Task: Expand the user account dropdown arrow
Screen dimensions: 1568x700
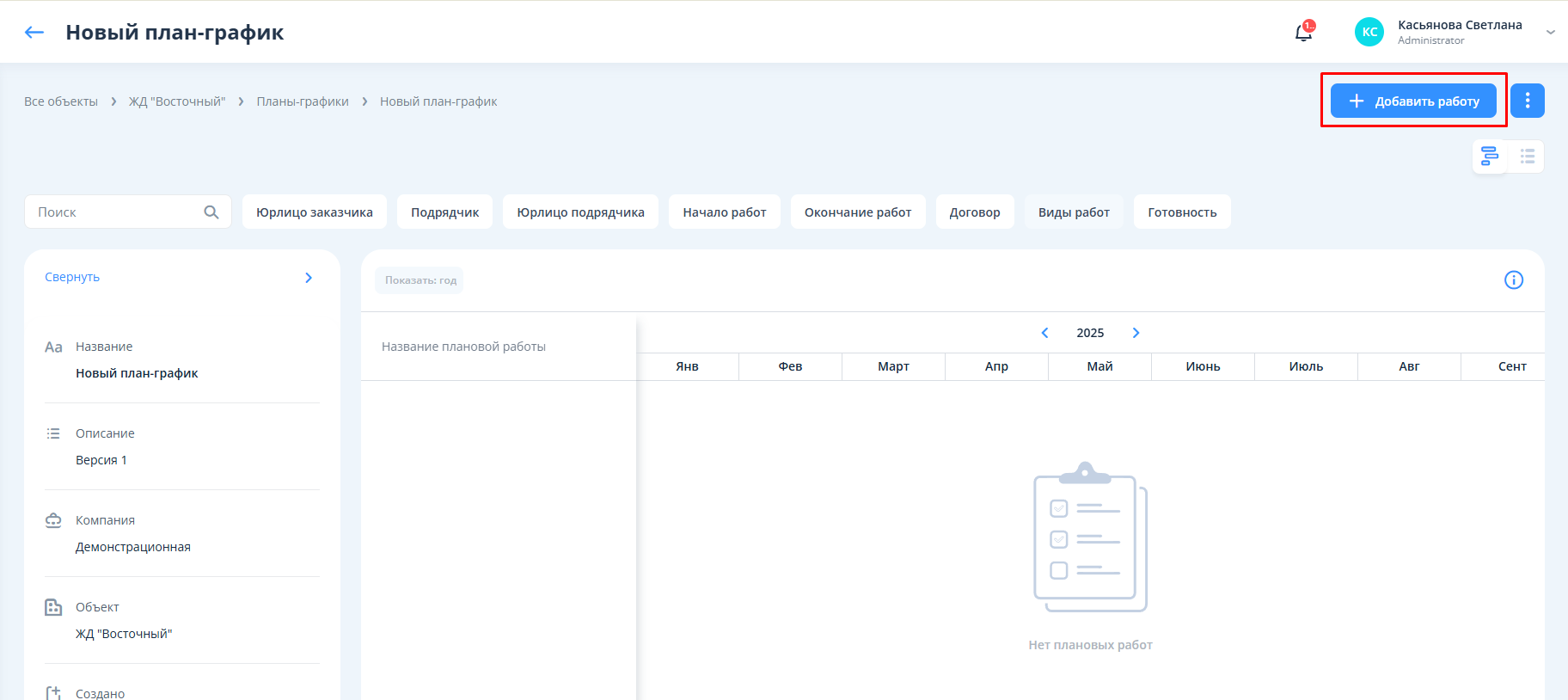Action: pos(1550,33)
